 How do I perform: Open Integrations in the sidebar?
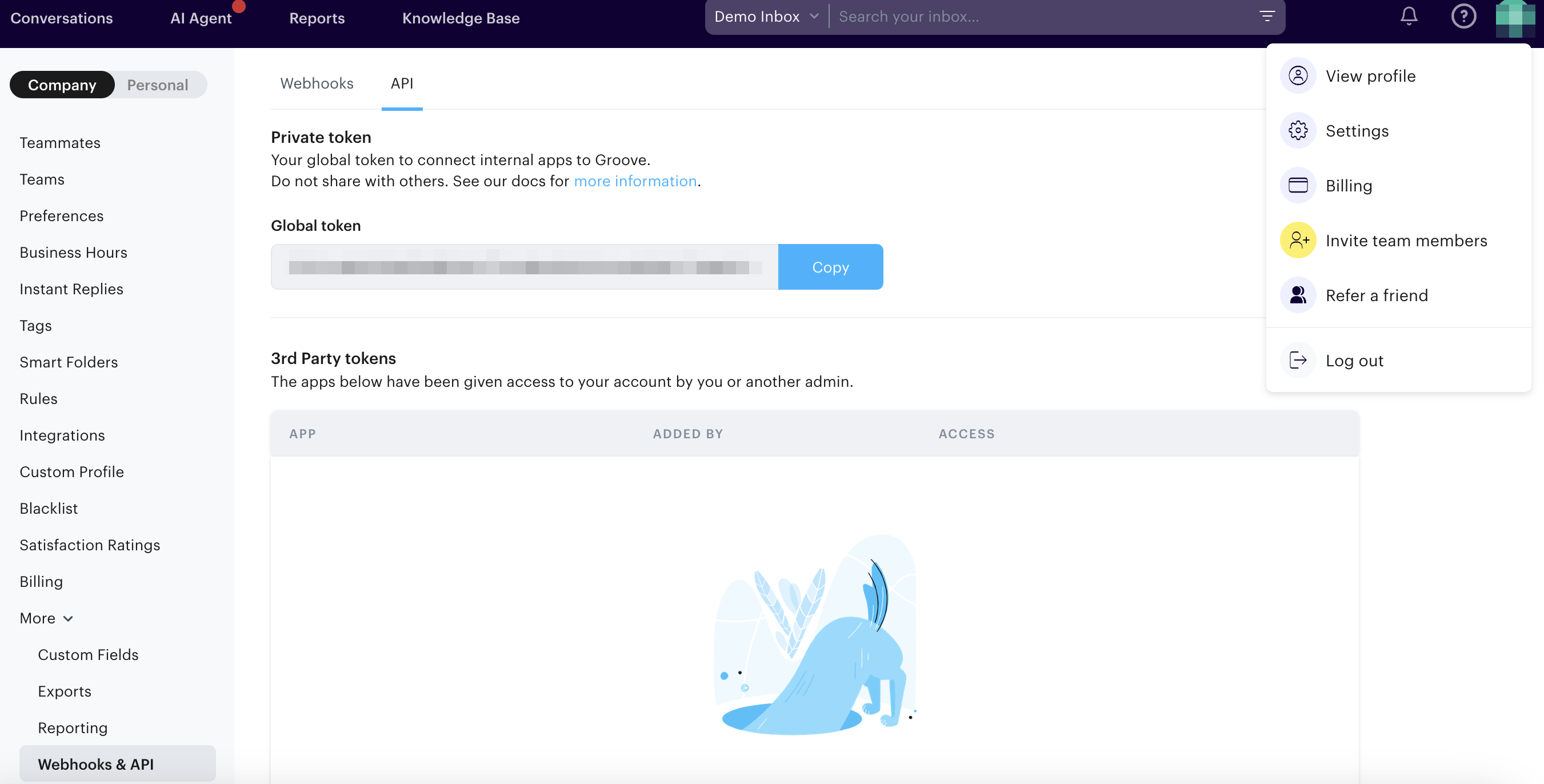click(62, 435)
